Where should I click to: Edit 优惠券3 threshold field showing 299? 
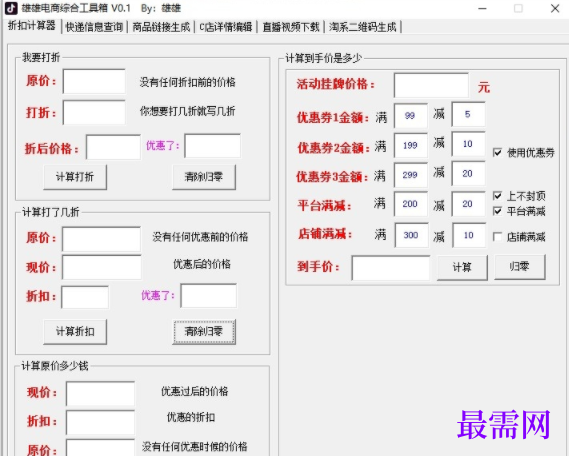tap(411, 175)
